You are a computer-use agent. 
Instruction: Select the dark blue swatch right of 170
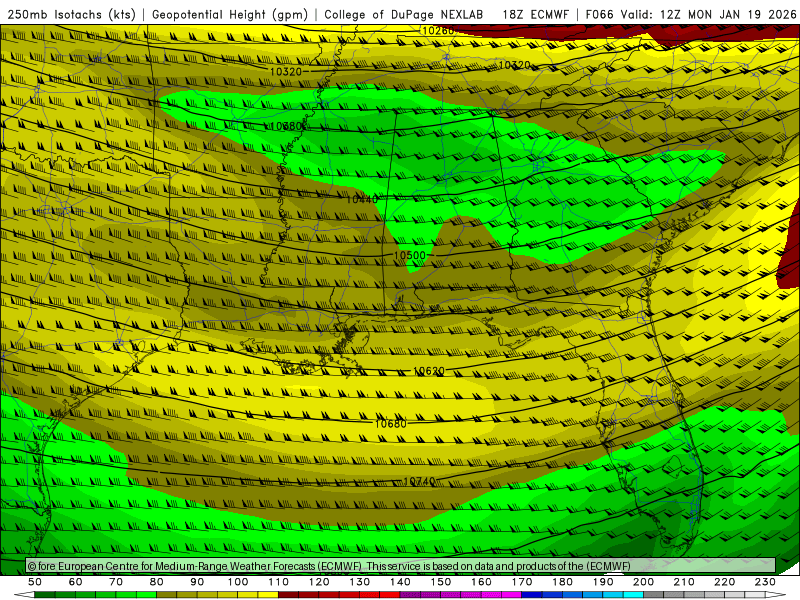pos(532,595)
